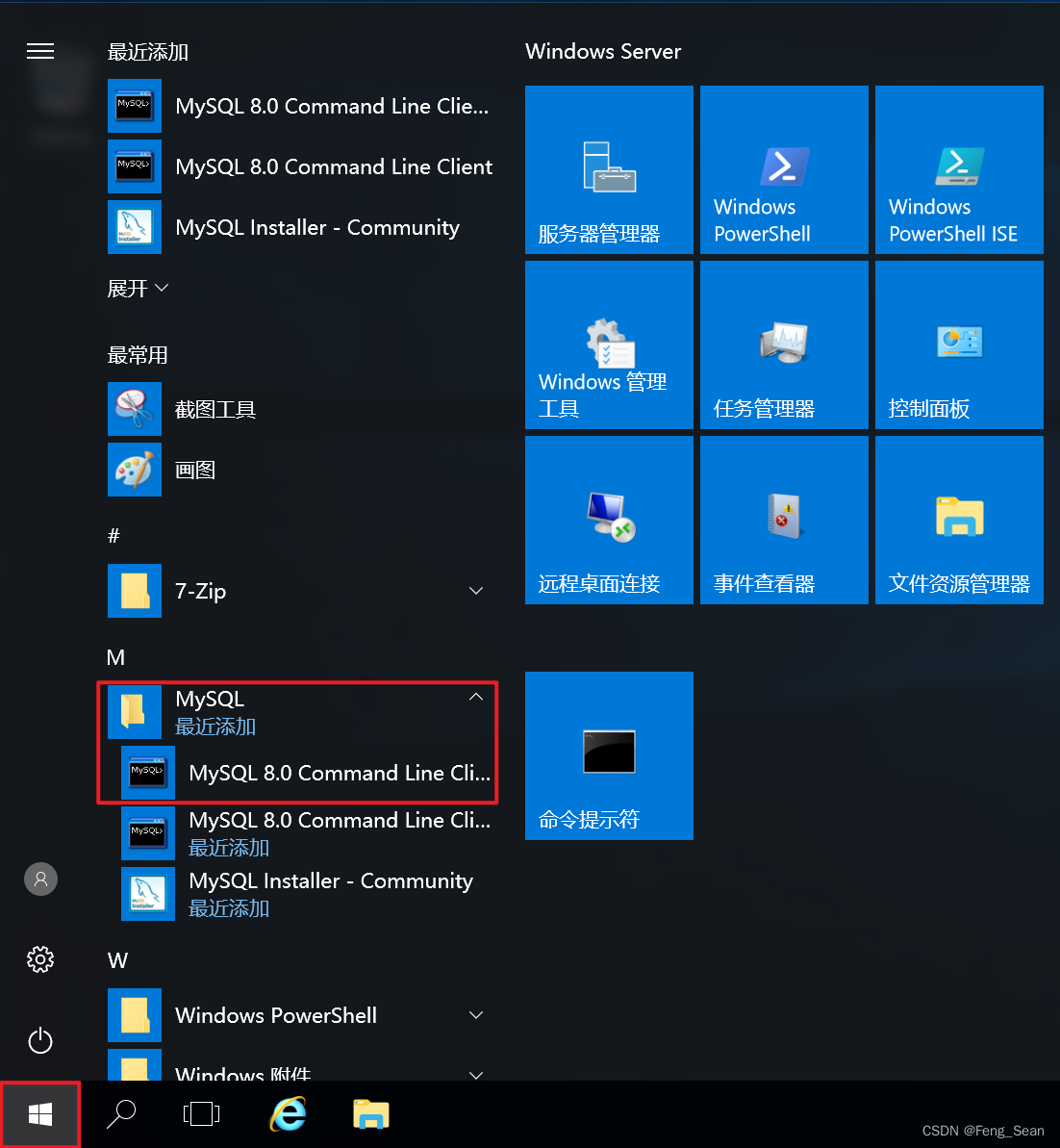This screenshot has height=1148, width=1060.
Task: Launch the Snipping Tool (截图工具)
Action: (301, 409)
